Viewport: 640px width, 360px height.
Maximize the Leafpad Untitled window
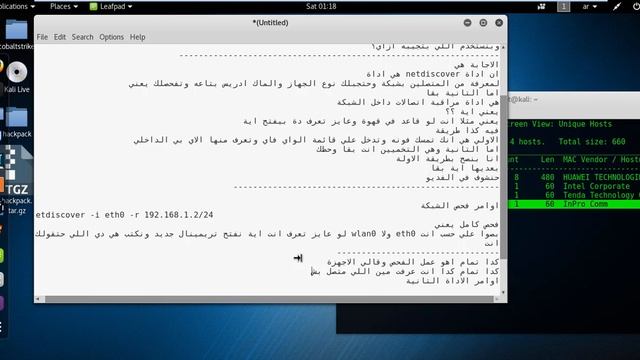(483, 23)
